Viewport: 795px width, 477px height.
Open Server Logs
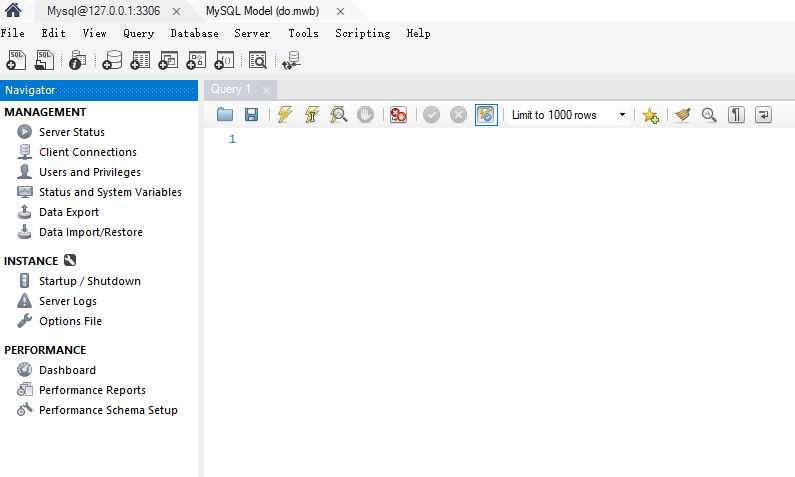click(67, 301)
